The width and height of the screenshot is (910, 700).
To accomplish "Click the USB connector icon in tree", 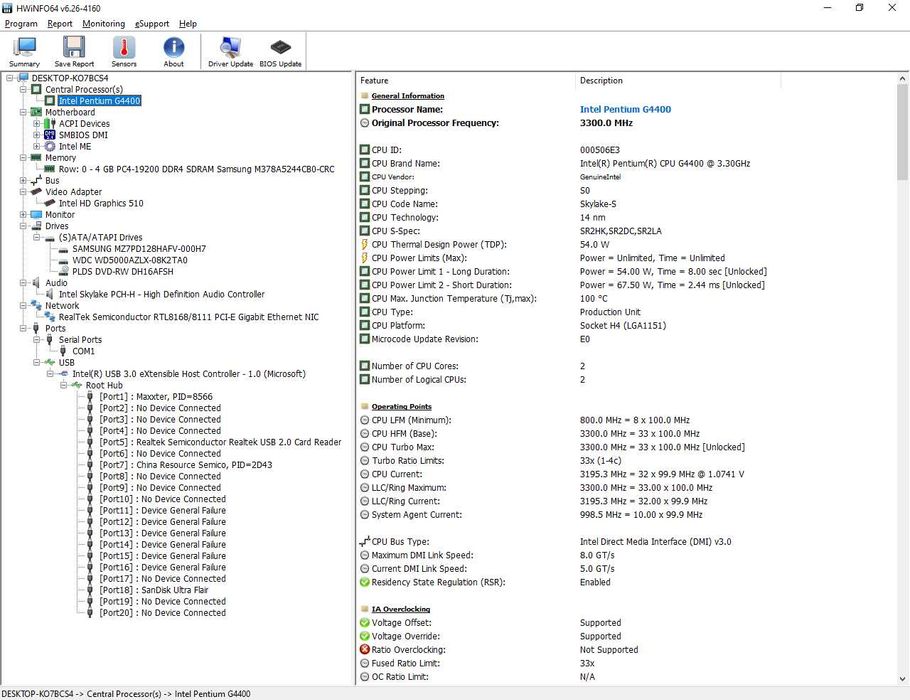I will 50,362.
